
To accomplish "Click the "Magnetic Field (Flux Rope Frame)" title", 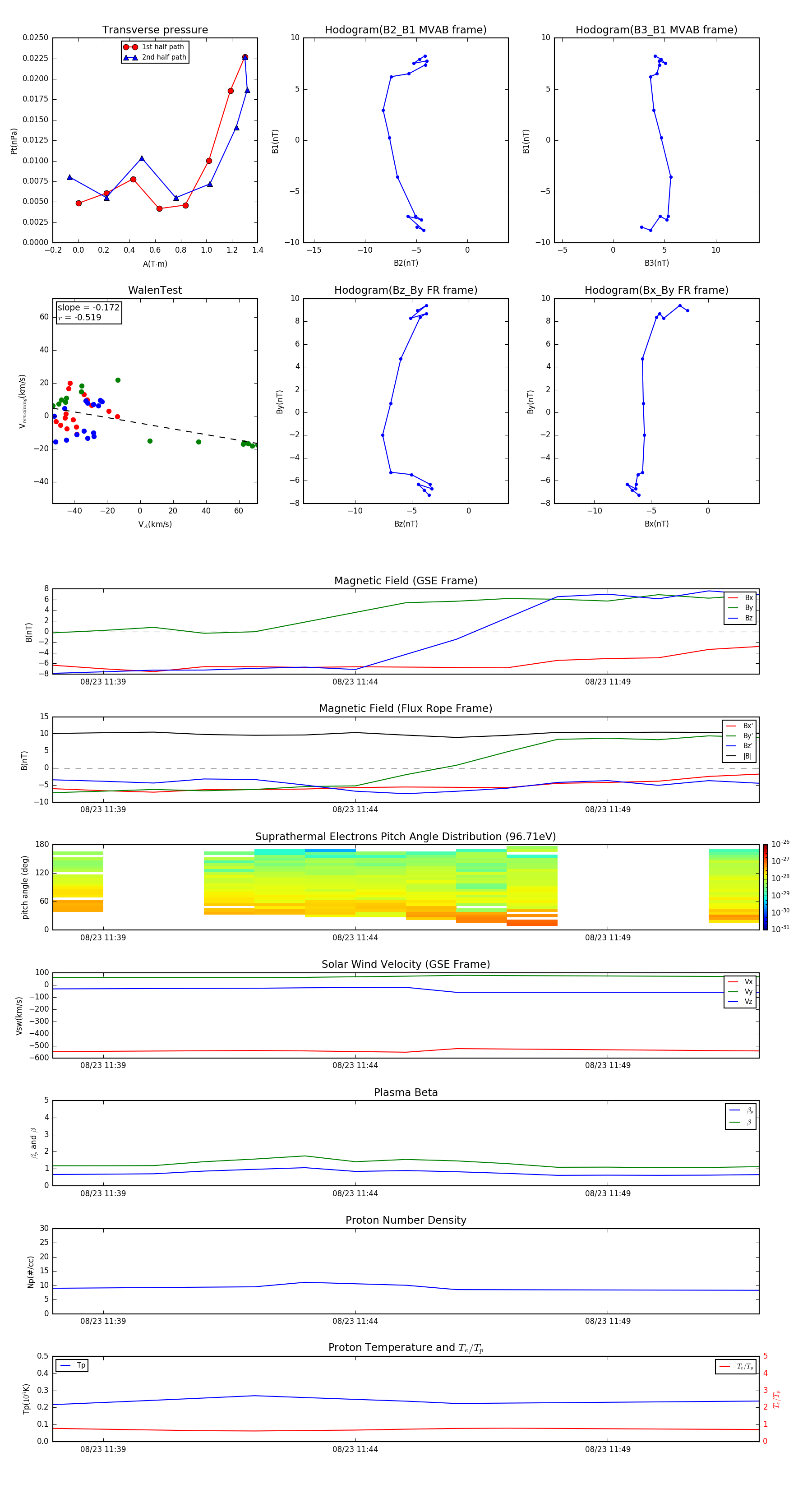I will pos(406,709).
